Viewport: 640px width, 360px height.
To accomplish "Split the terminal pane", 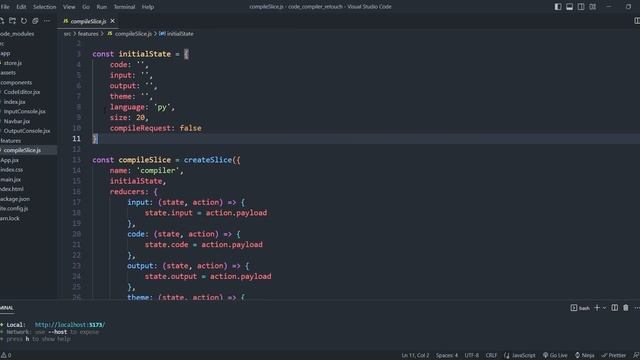I will (x=615, y=308).
